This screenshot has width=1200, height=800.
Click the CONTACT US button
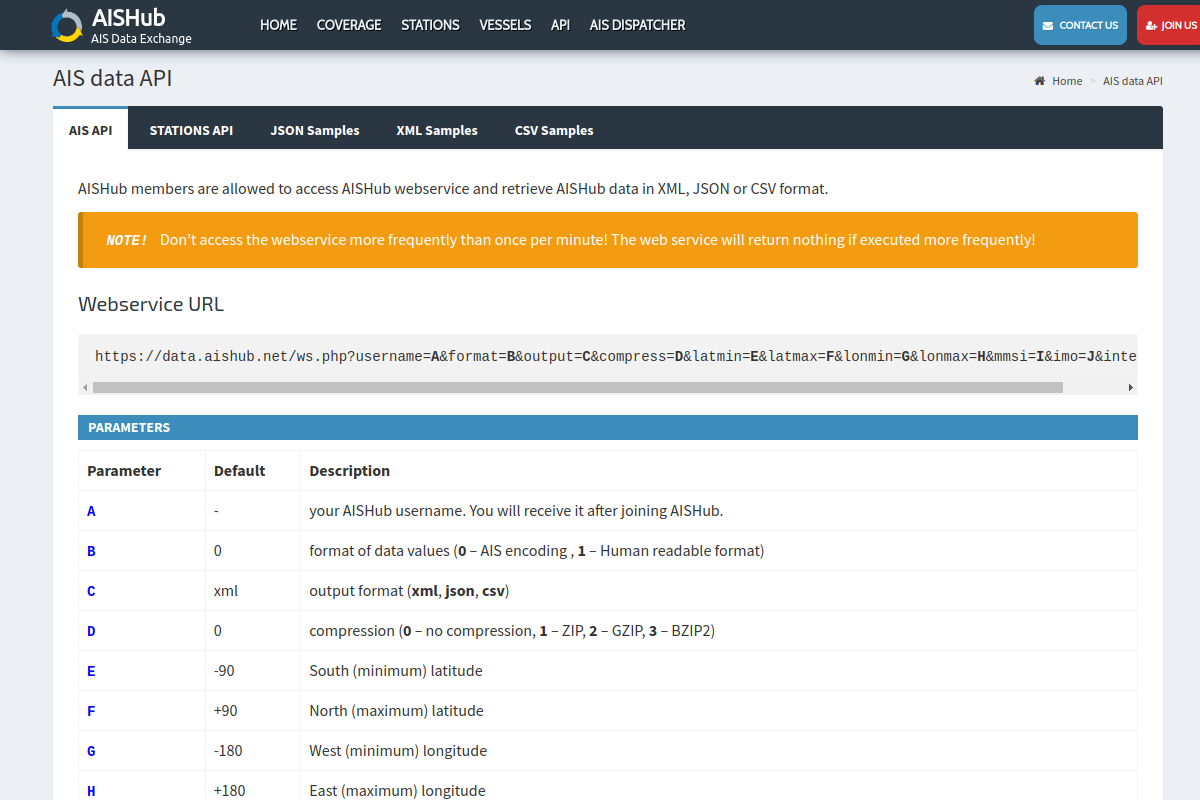(x=1080, y=25)
